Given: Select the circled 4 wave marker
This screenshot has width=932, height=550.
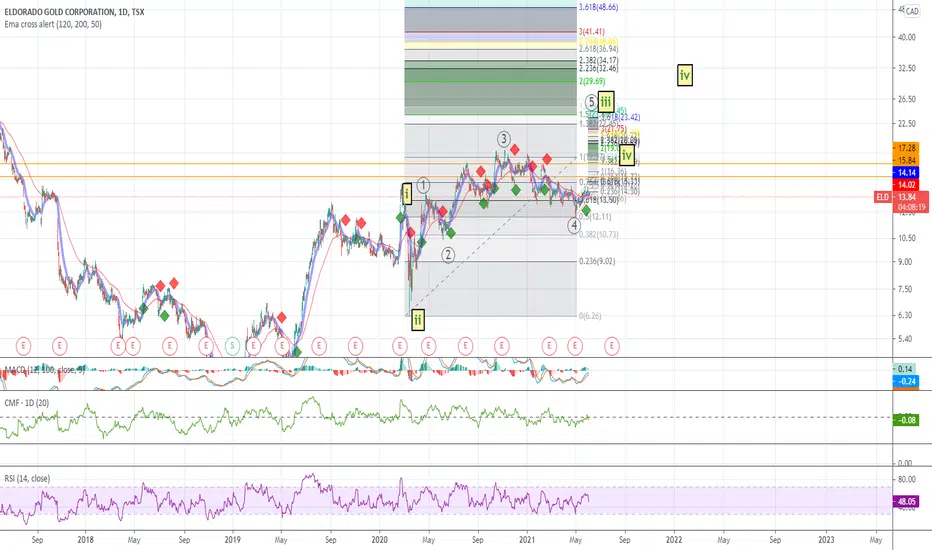Looking at the screenshot, I should tap(574, 225).
